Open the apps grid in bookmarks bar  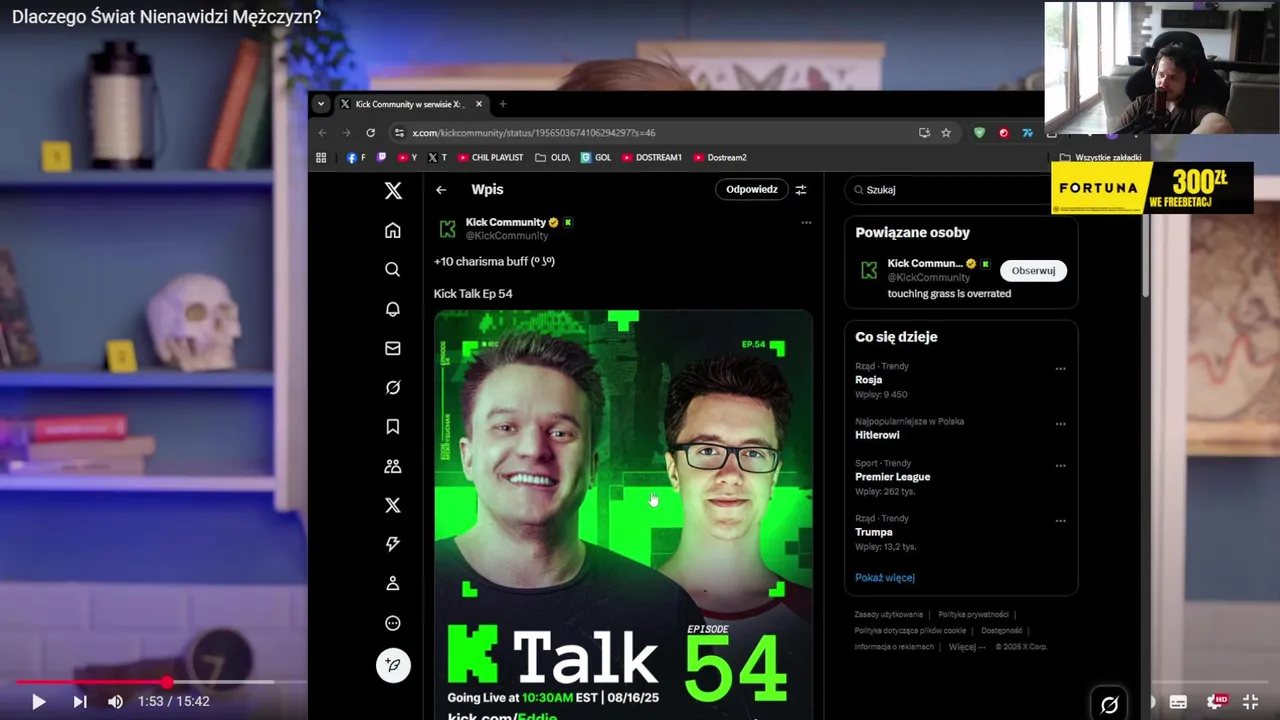pyautogui.click(x=321, y=157)
